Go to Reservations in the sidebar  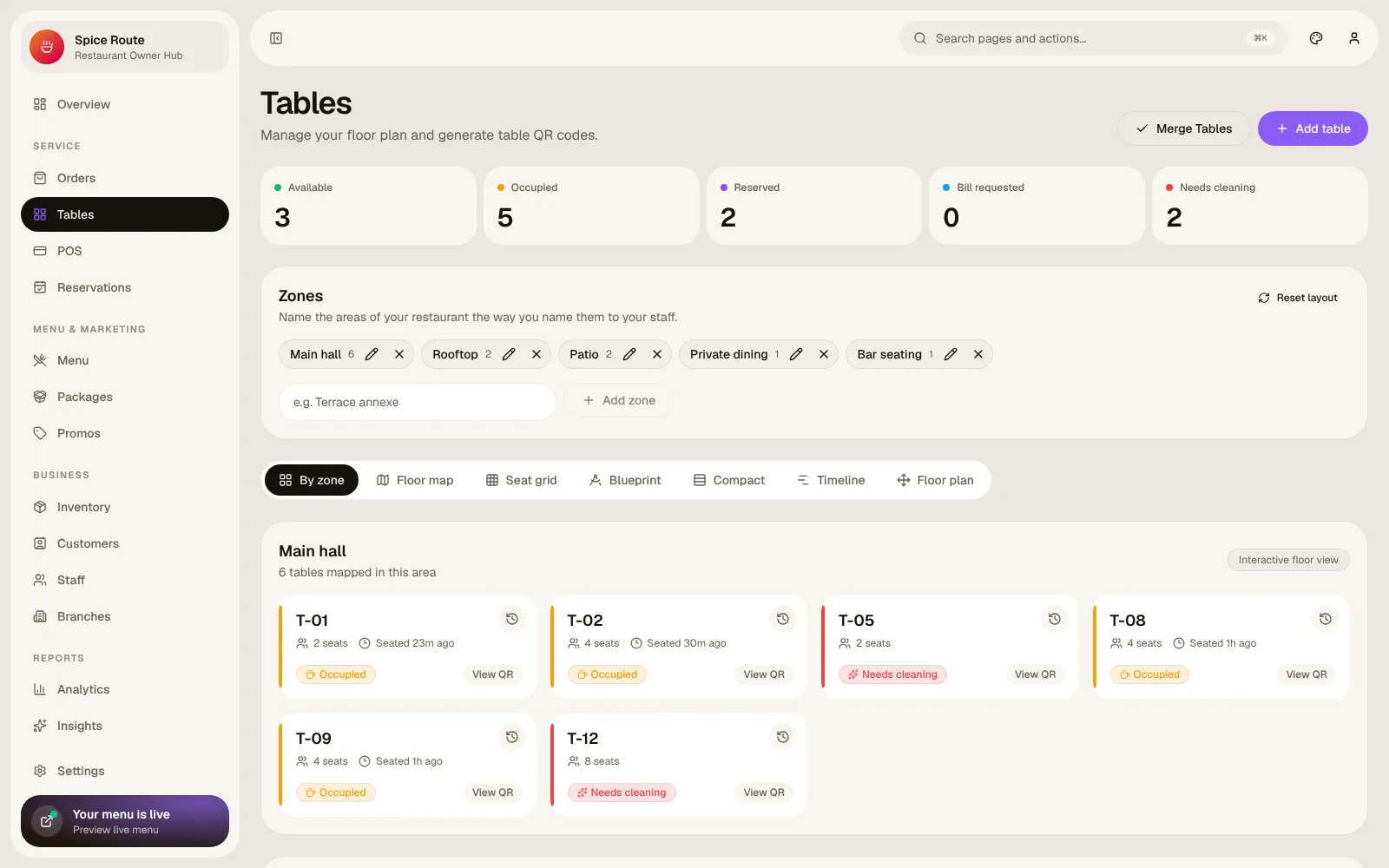click(x=125, y=287)
